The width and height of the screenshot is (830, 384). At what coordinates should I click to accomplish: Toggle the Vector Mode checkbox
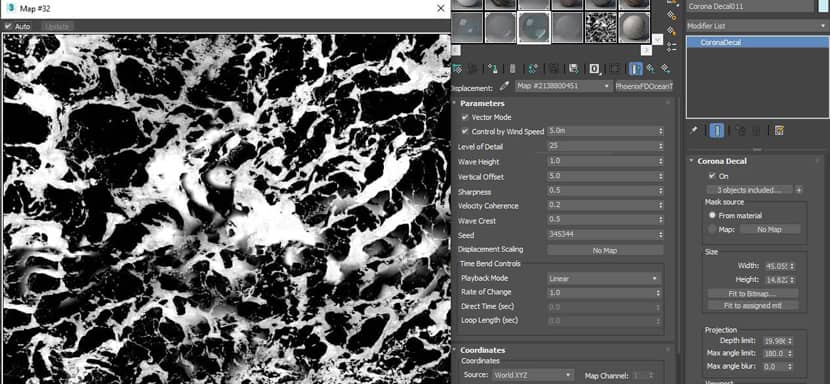tap(465, 117)
